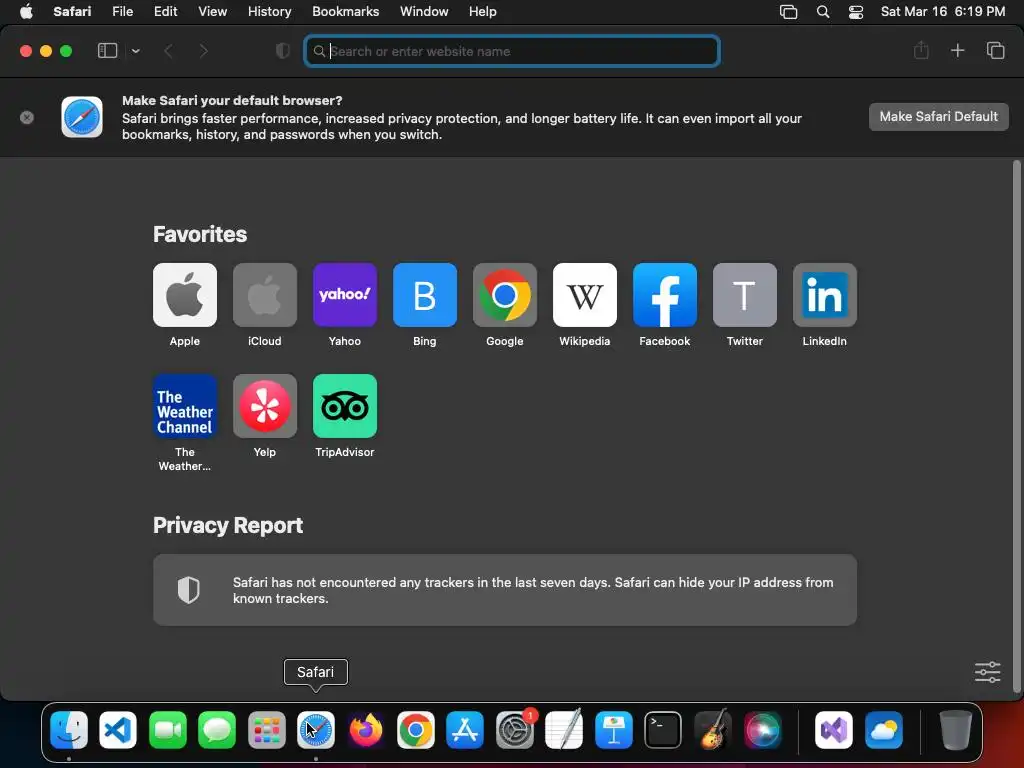The height and width of the screenshot is (768, 1024).
Task: Open start page customization settings
Action: click(x=987, y=672)
